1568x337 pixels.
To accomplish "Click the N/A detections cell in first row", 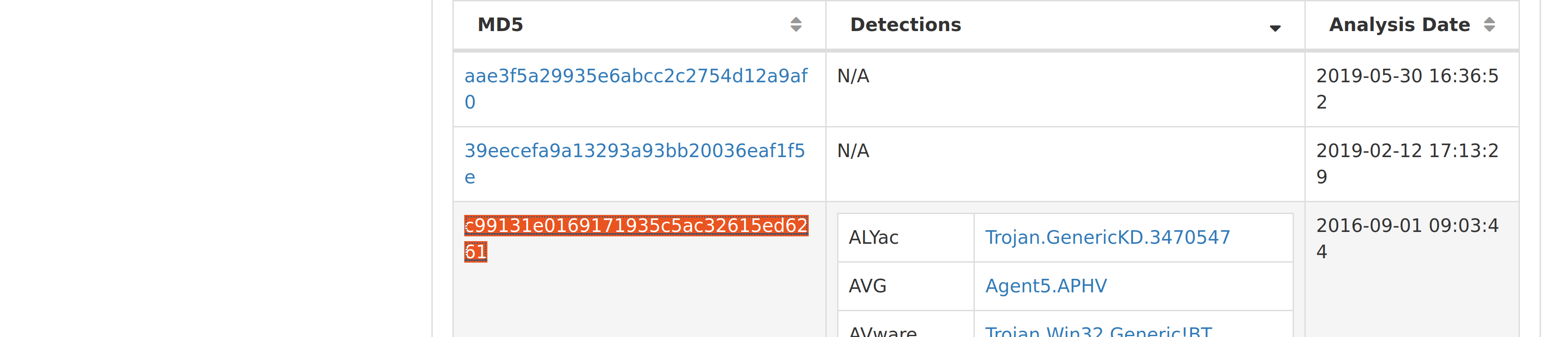I will click(x=1065, y=89).
